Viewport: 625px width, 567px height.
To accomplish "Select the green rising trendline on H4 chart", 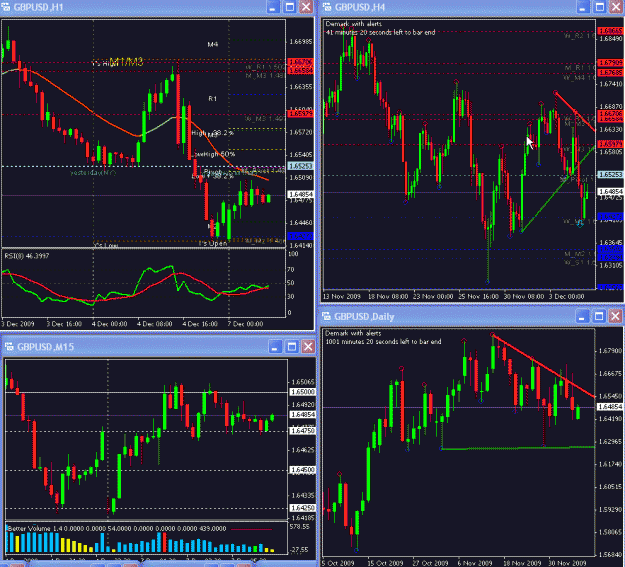I will [558, 189].
